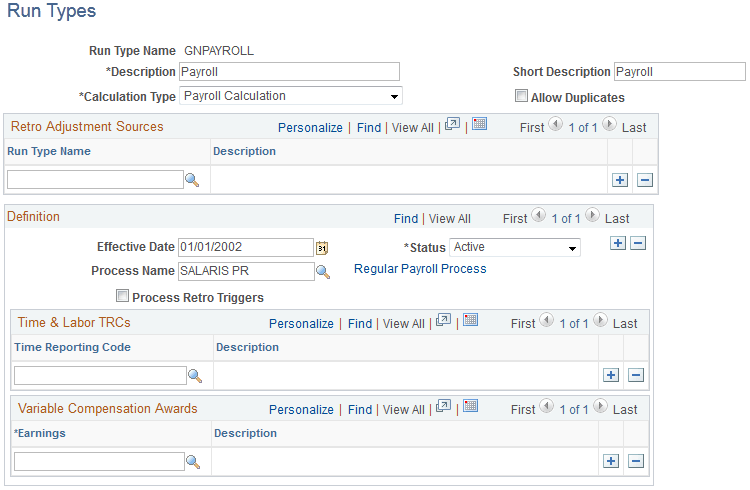The height and width of the screenshot is (490, 750).
Task: Look up Time Reporting Code
Action: 195,376
